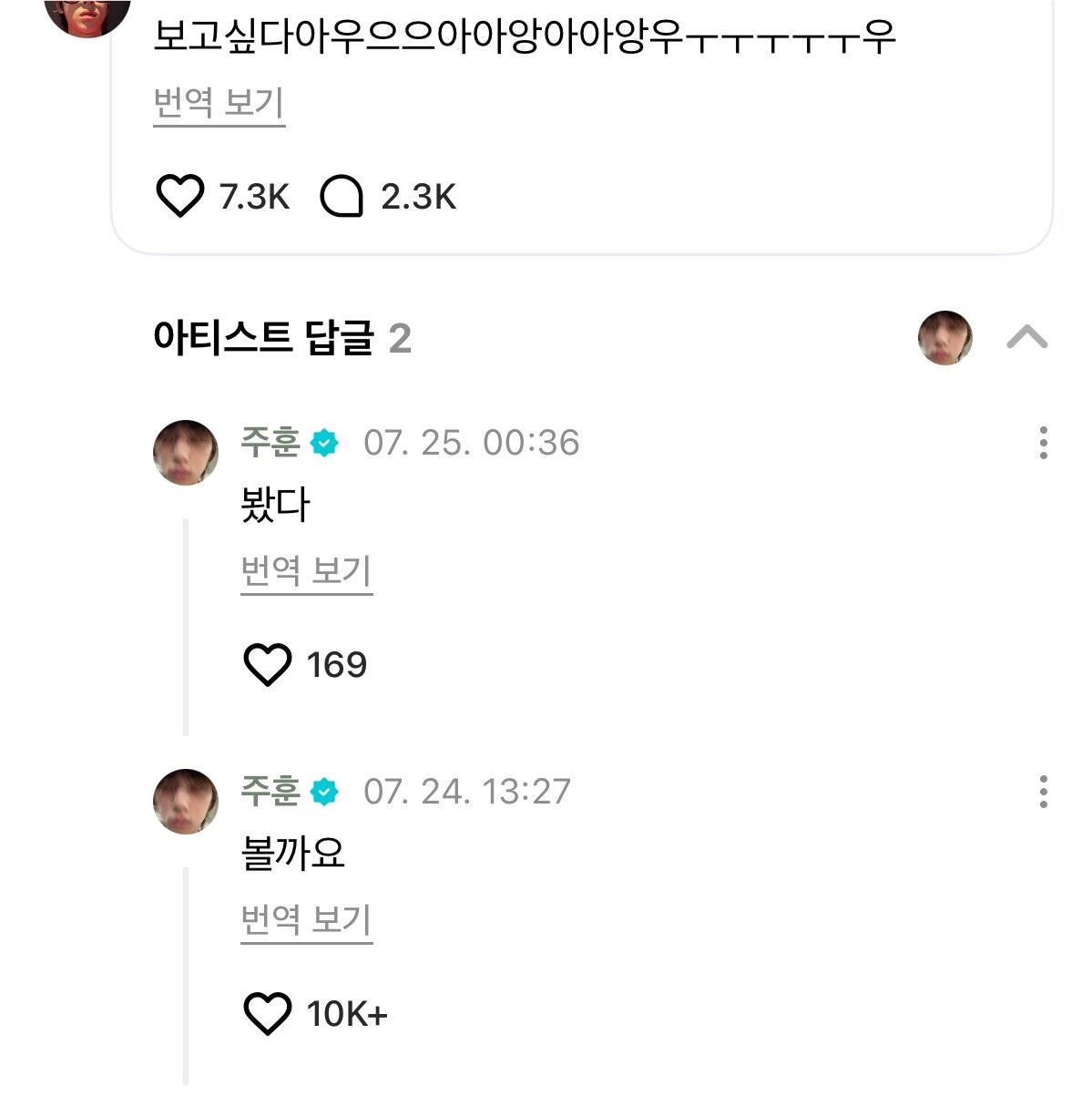View translation of 볼까요 reply
This screenshot has height=1096, width=1092.
[306, 921]
